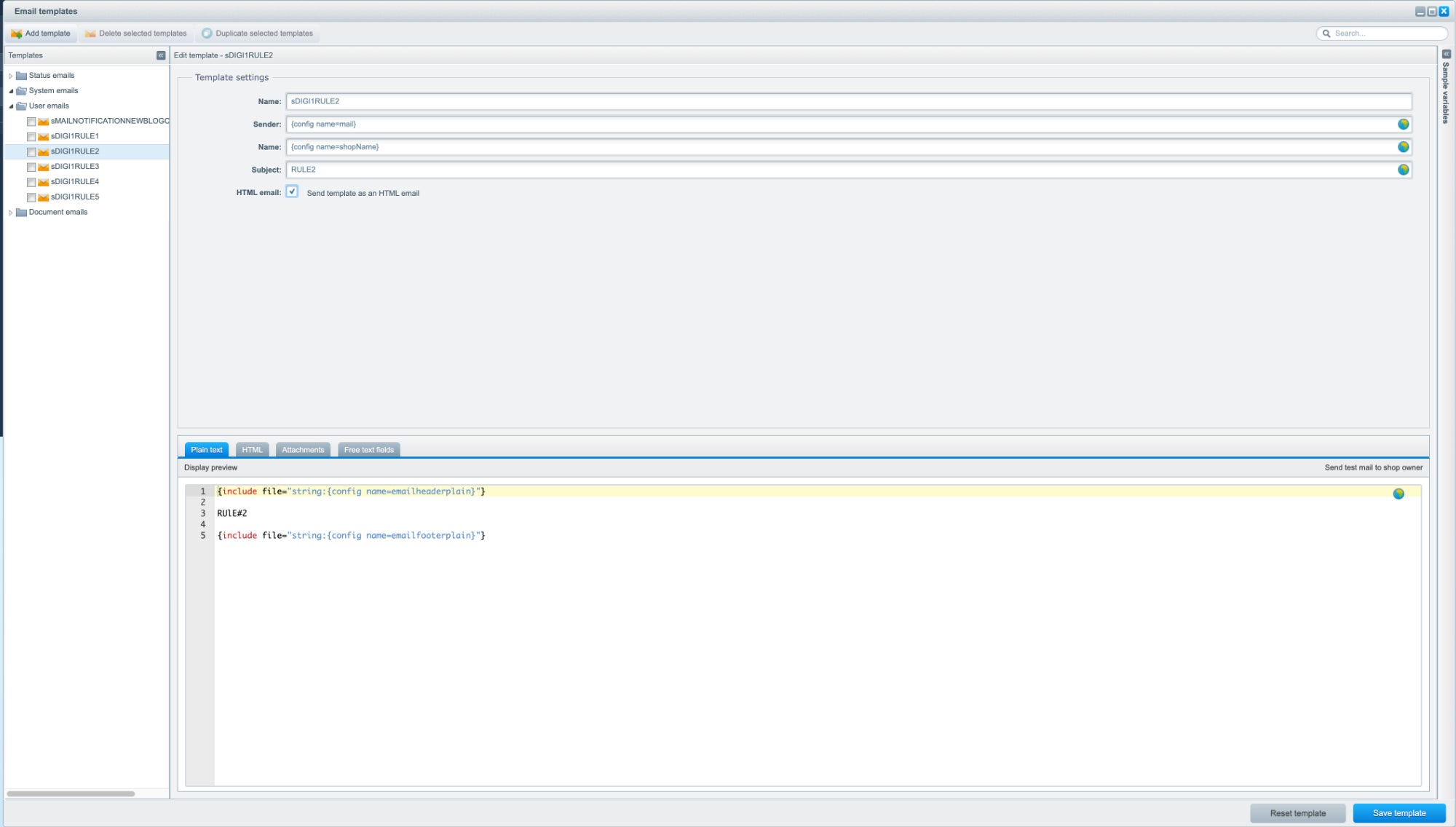Open translation globe for Subject field
This screenshot has height=827, width=1456.
coord(1403,170)
